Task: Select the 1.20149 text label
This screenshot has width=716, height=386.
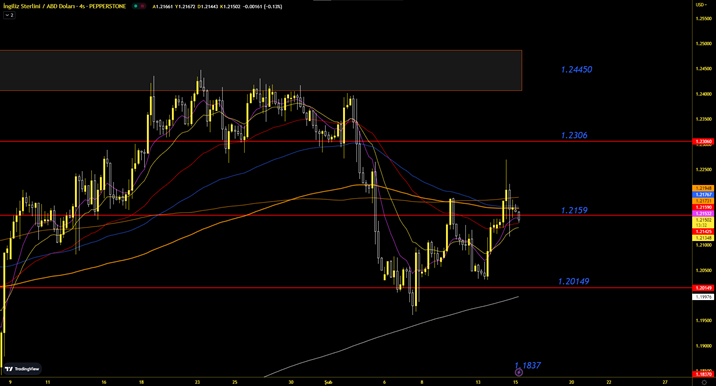Action: [573, 281]
